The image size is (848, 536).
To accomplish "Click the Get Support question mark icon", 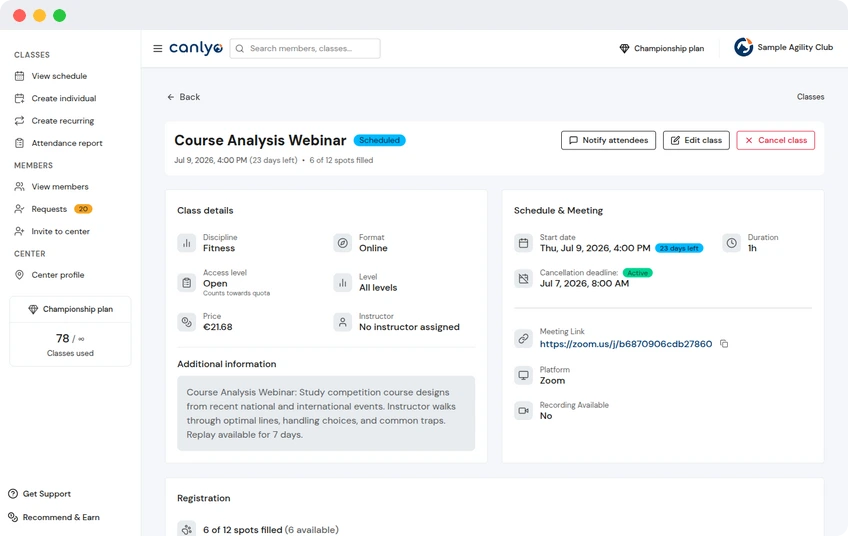I will point(13,493).
